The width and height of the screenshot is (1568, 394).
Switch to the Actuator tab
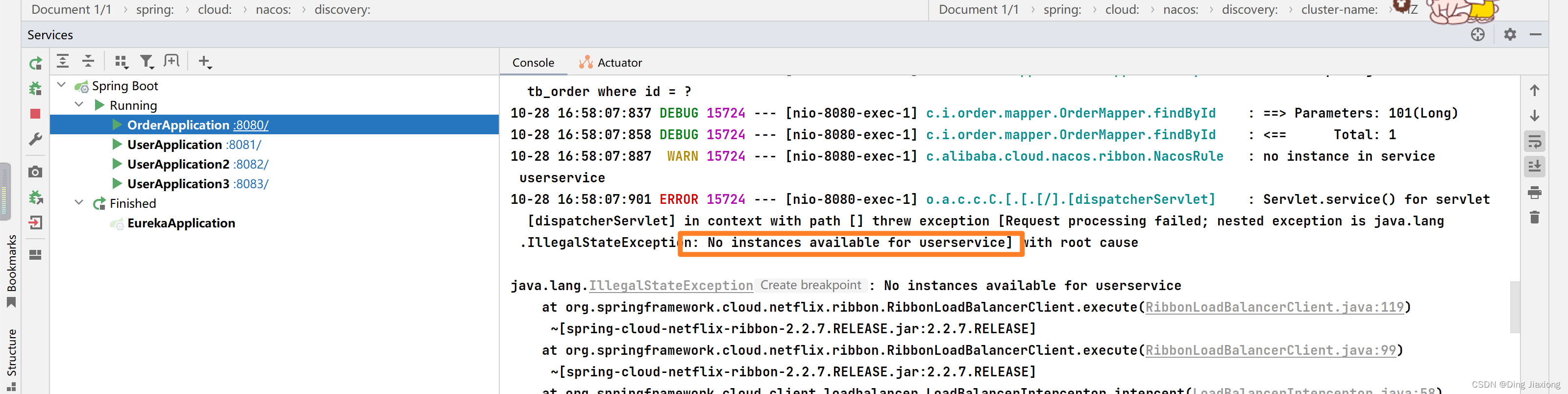(611, 63)
